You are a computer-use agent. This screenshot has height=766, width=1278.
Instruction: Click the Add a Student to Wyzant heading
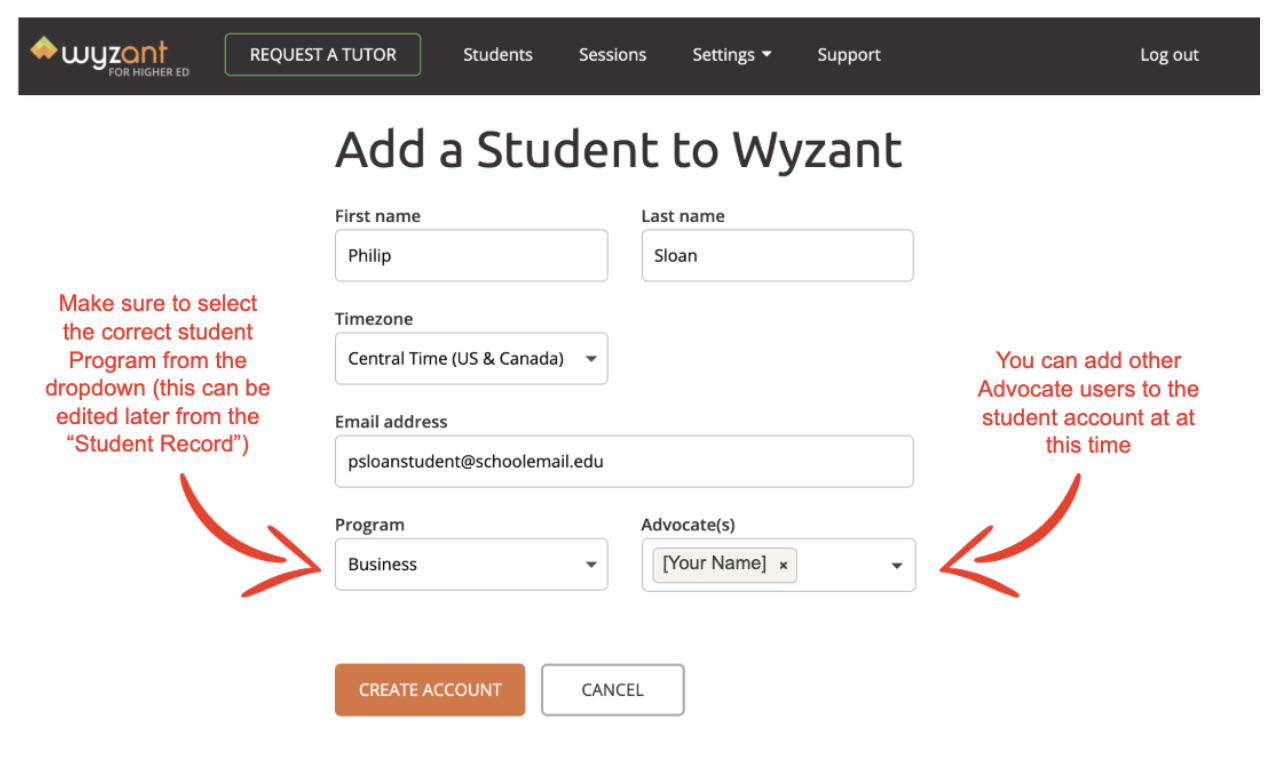point(619,150)
